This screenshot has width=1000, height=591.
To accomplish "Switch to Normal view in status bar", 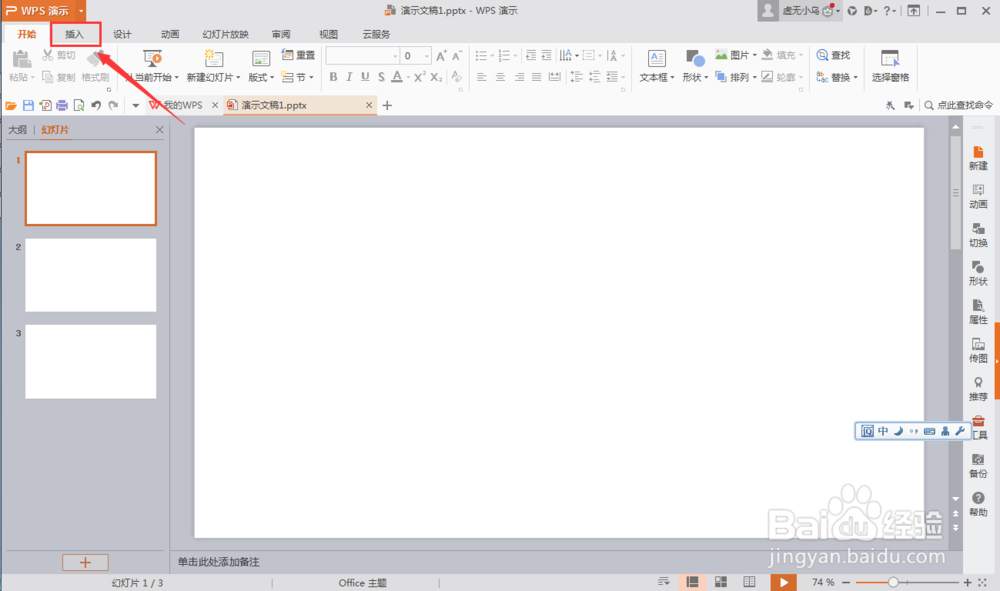I will coord(692,582).
